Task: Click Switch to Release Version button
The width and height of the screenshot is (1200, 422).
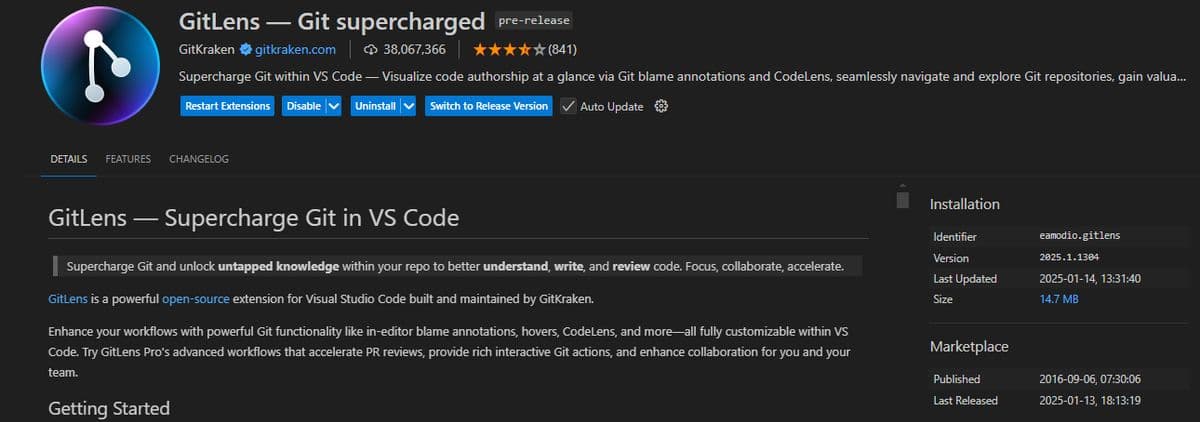Action: 489,106
